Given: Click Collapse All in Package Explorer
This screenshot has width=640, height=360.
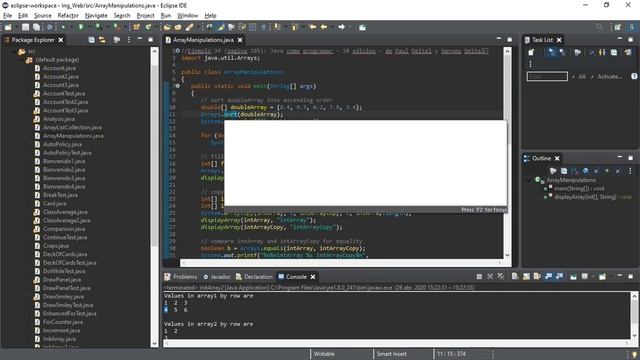Looking at the screenshot, I should (91, 40).
